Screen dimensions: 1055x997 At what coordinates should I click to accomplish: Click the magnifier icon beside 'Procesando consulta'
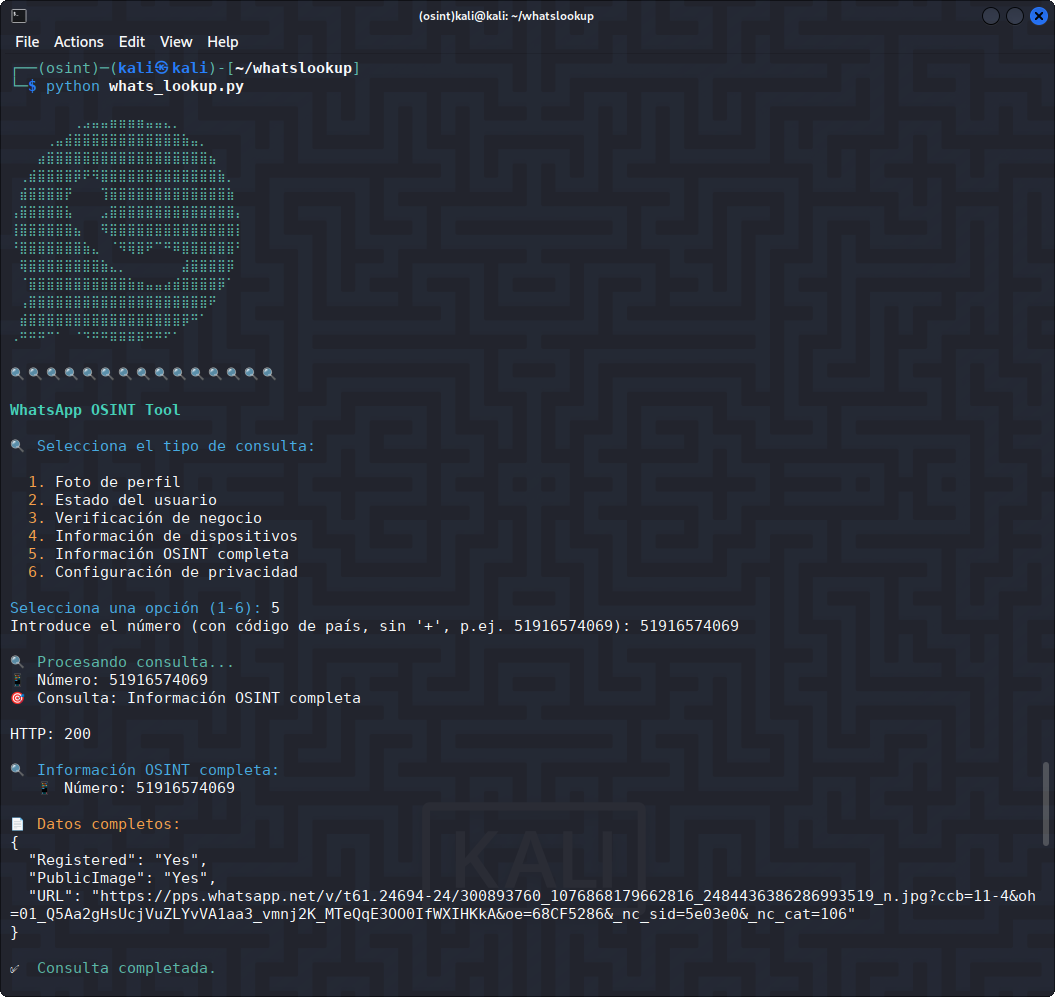(17, 662)
